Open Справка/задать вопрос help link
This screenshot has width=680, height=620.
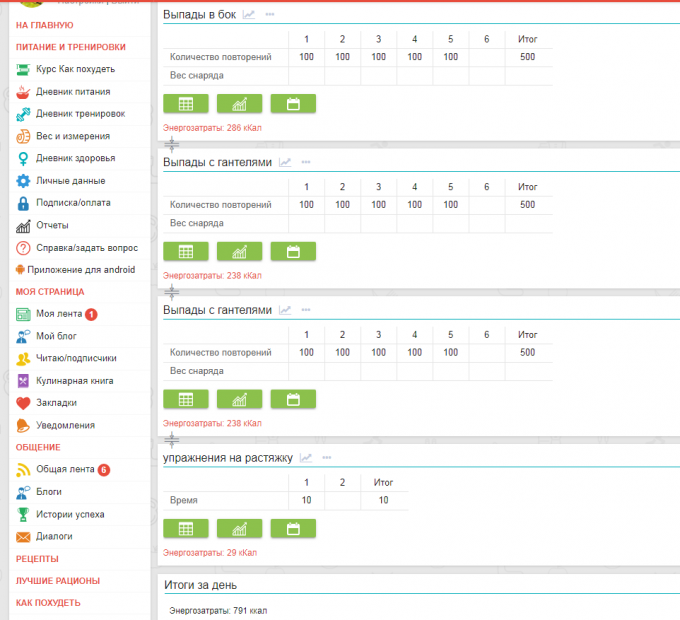(x=86, y=248)
